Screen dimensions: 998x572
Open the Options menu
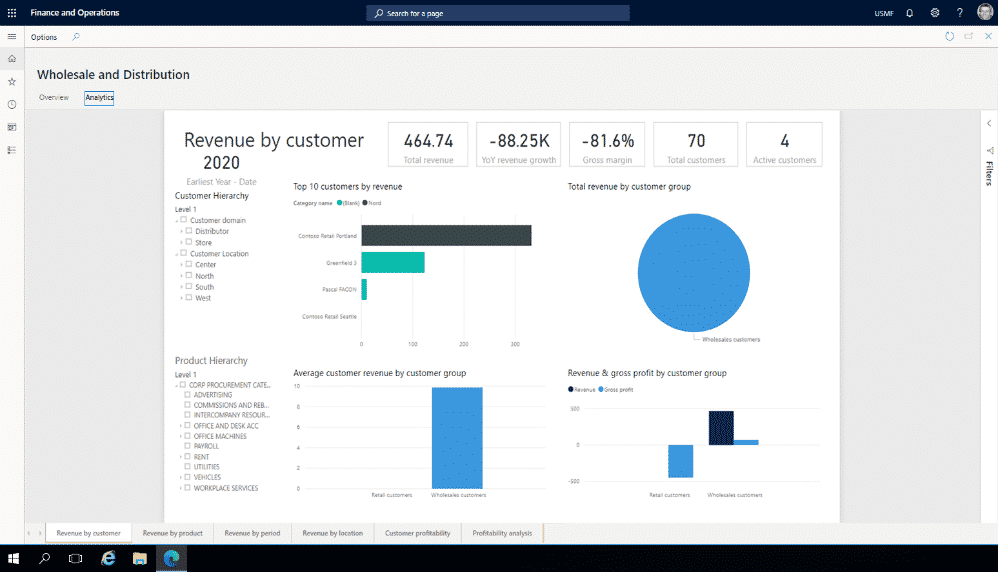44,37
